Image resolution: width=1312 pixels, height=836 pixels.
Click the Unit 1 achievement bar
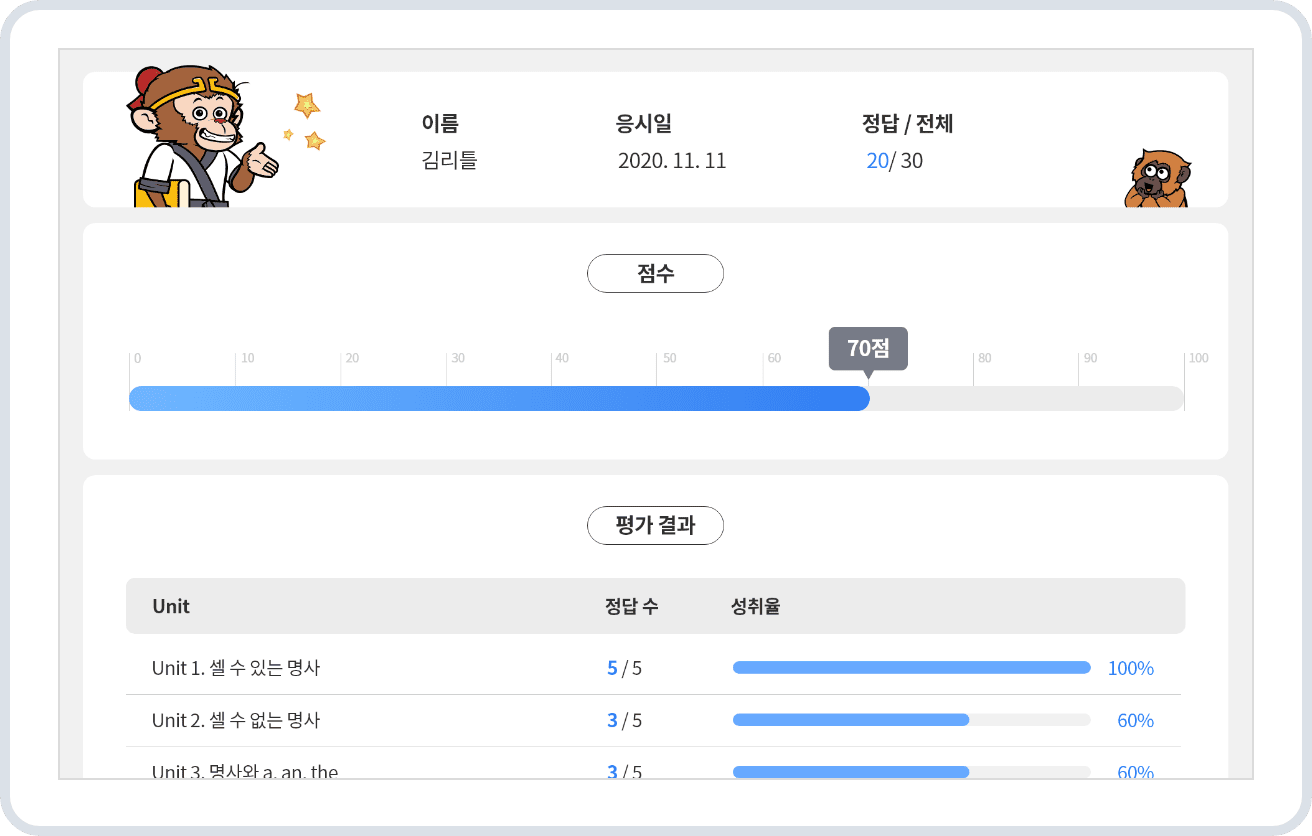pyautogui.click(x=911, y=668)
